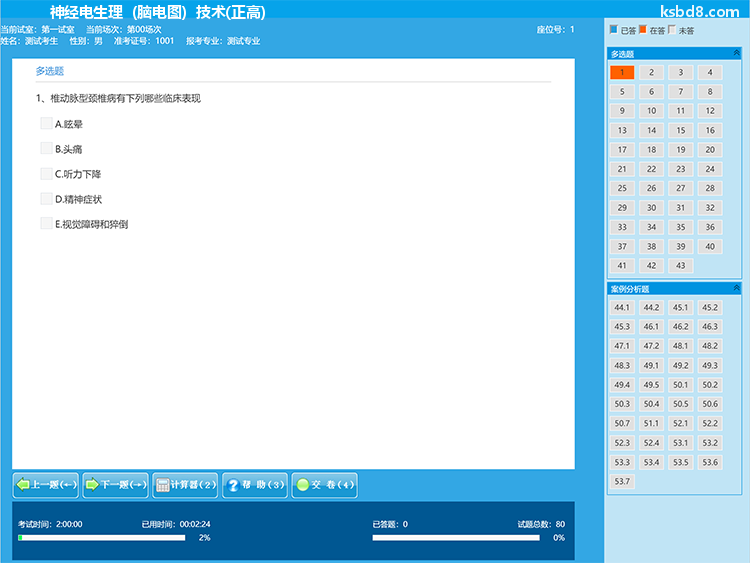The image size is (750, 563).
Task: Open case question 44.2
Action: pos(651,308)
